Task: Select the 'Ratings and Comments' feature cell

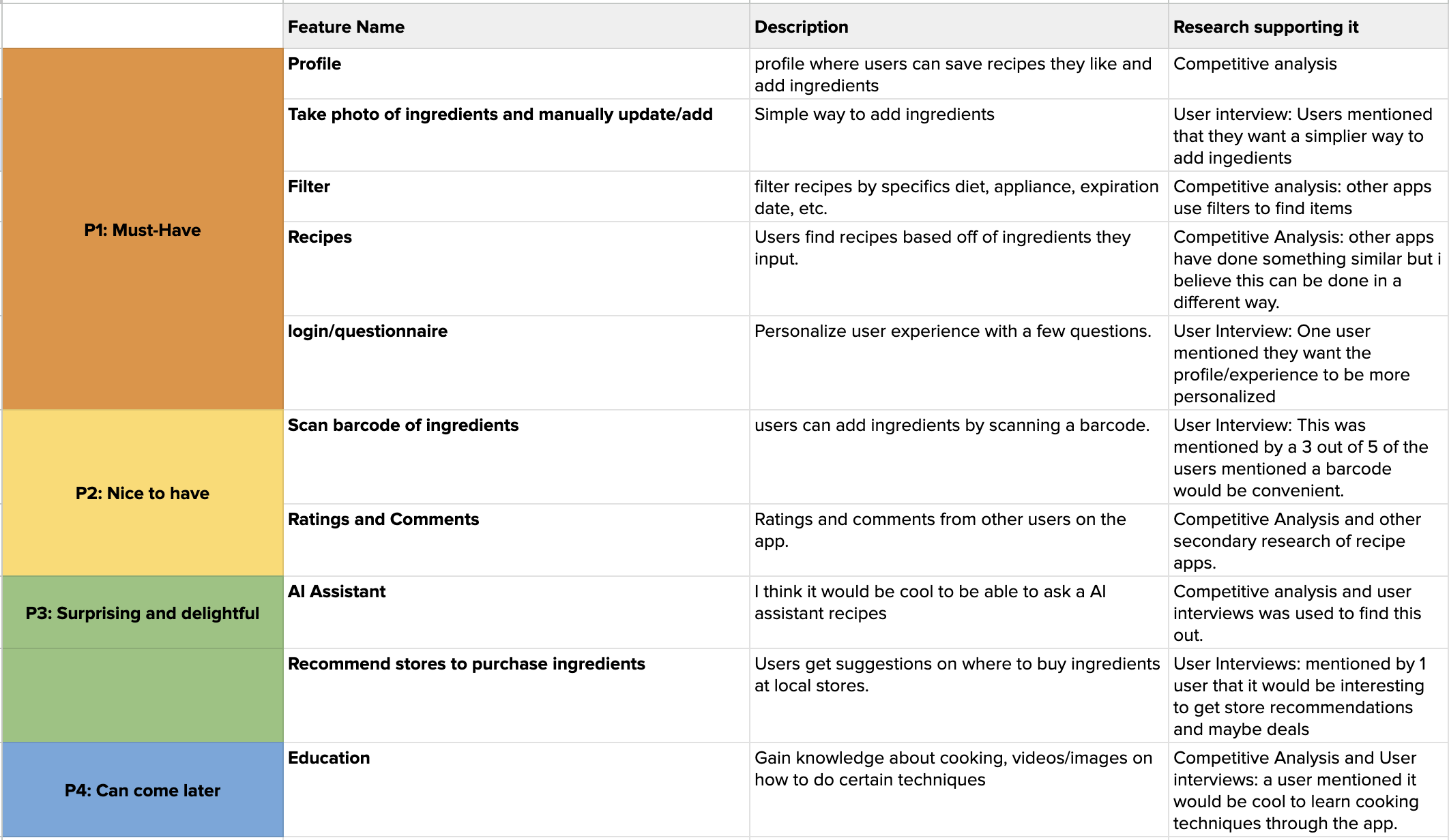Action: (516, 540)
